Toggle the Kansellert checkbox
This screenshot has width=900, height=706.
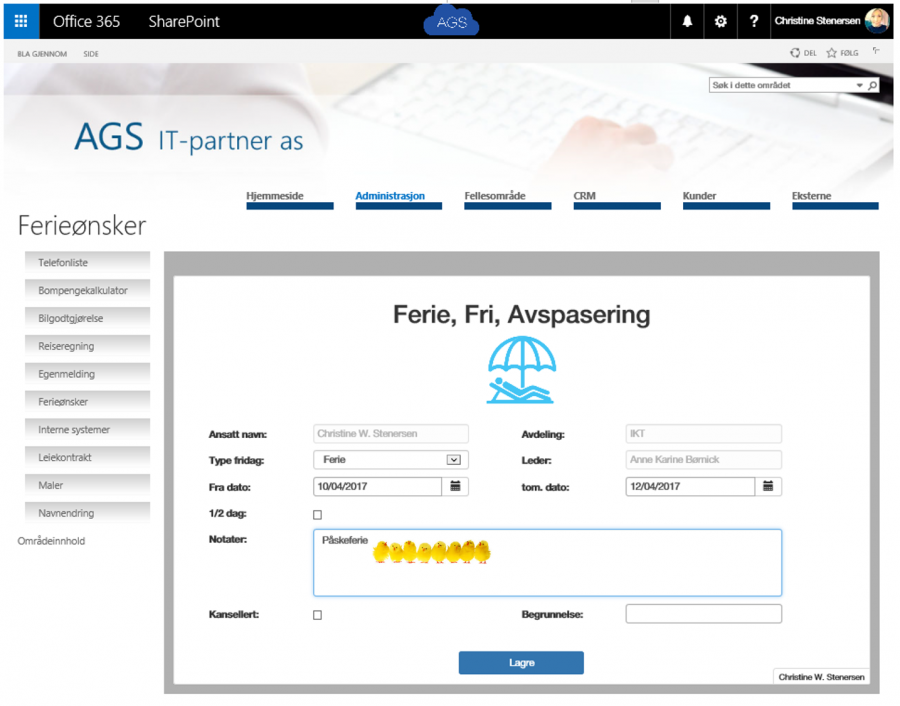pyautogui.click(x=317, y=615)
